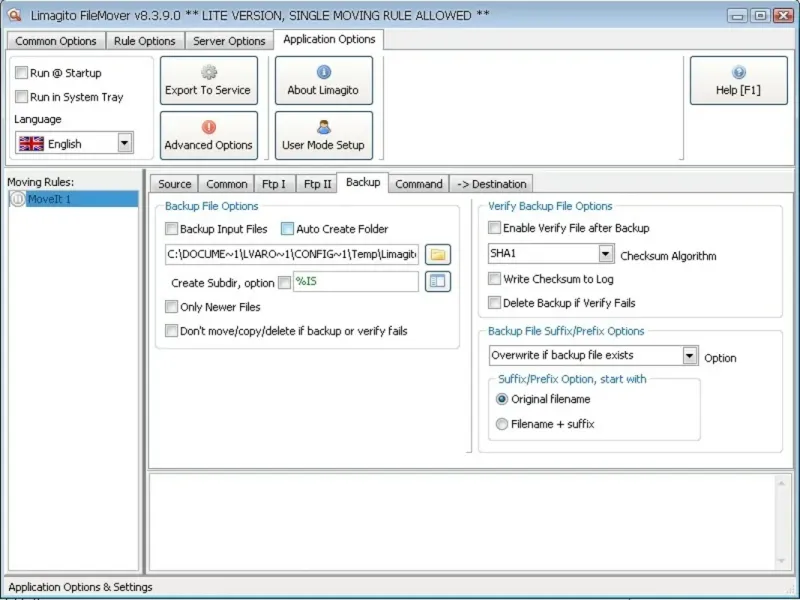The height and width of the screenshot is (600, 800).
Task: Click the log scrollbar up arrow
Action: point(781,483)
